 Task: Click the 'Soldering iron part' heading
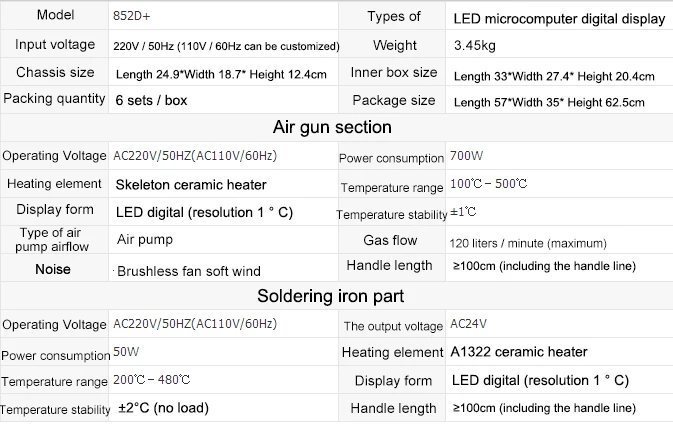(331, 296)
